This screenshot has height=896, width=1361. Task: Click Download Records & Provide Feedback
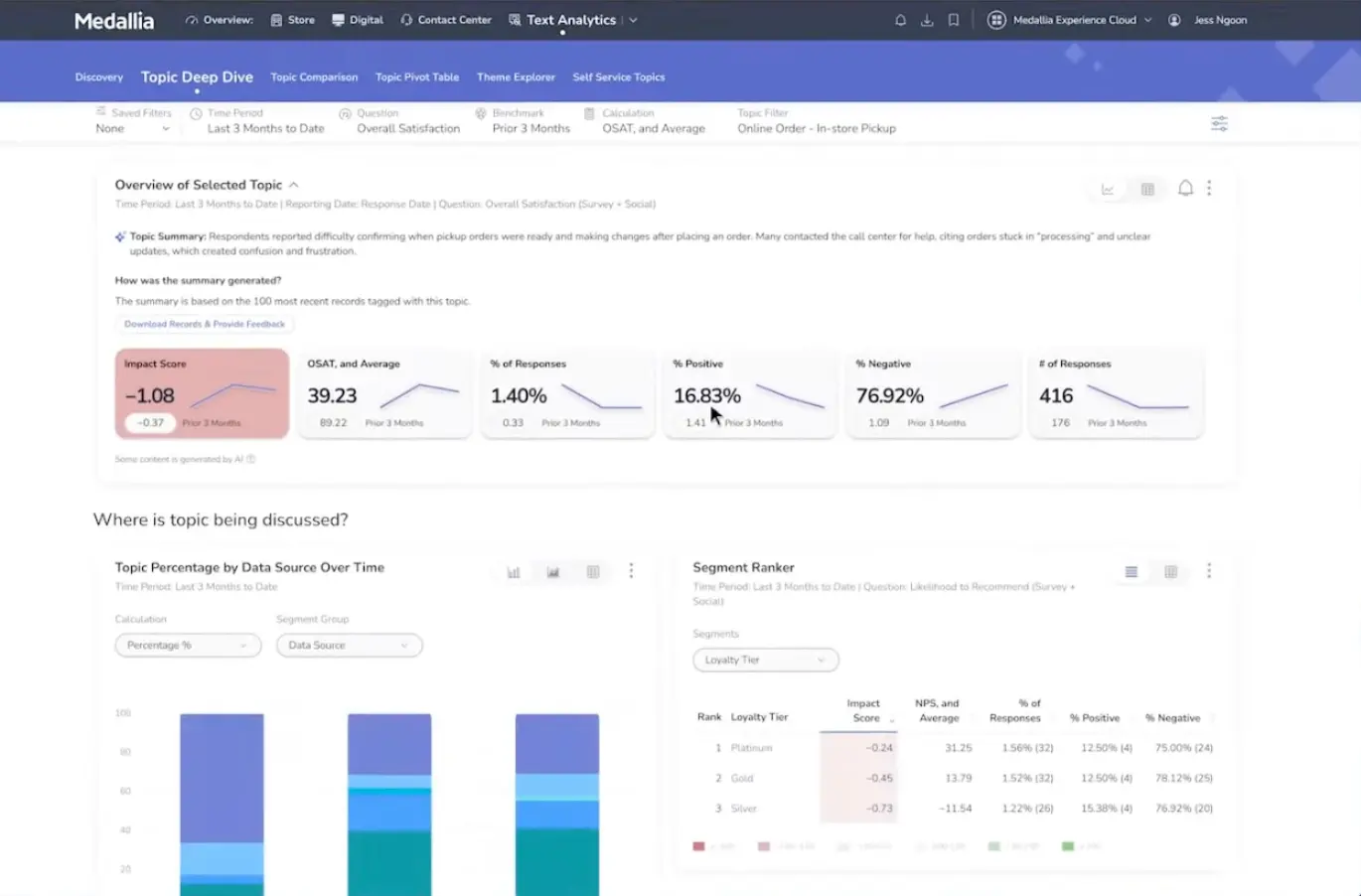point(205,324)
